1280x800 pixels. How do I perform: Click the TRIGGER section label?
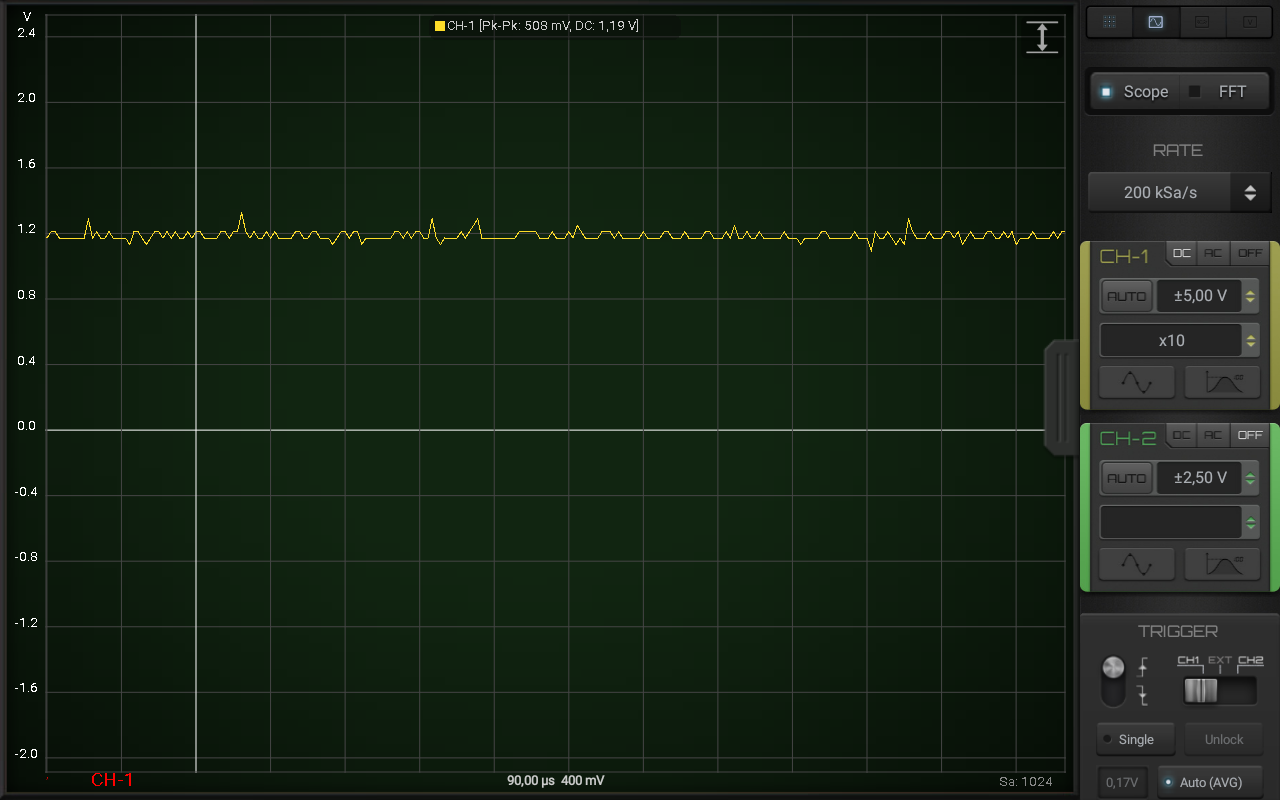coord(1177,631)
